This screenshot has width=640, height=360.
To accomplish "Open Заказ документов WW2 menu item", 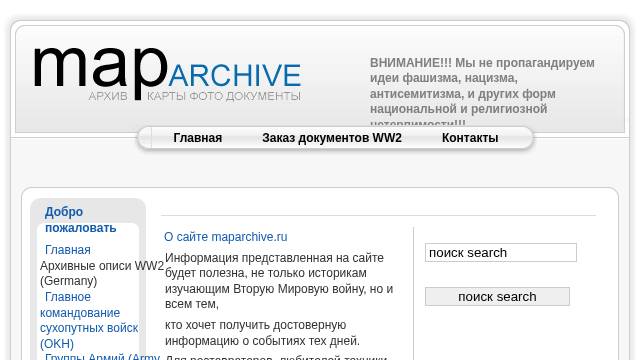I will 332,138.
